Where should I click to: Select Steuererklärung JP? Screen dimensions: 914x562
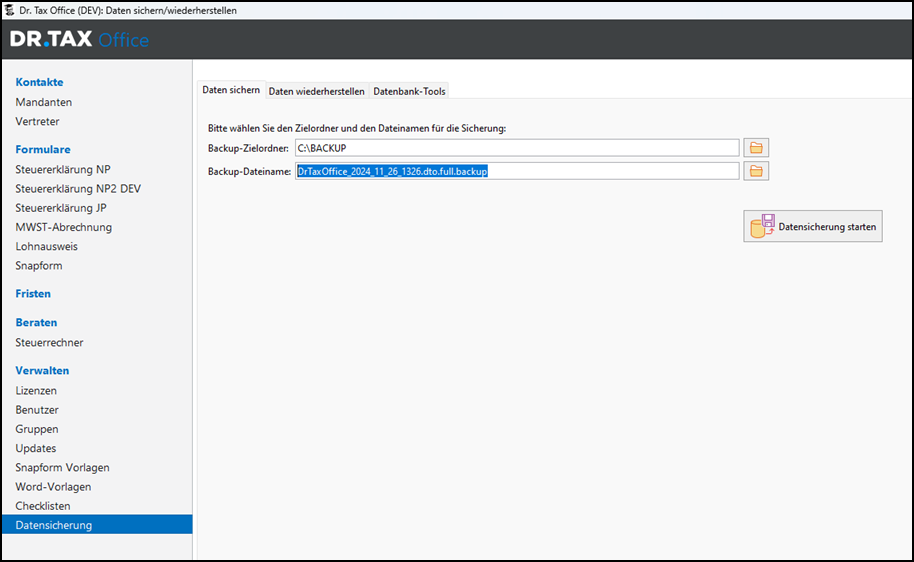point(61,208)
